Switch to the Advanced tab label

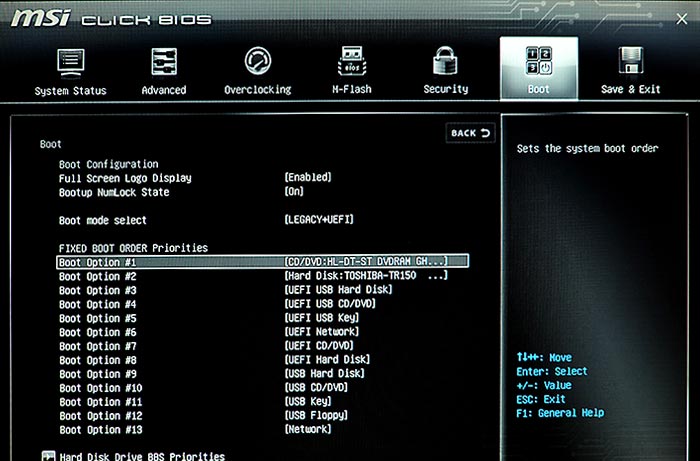164,90
